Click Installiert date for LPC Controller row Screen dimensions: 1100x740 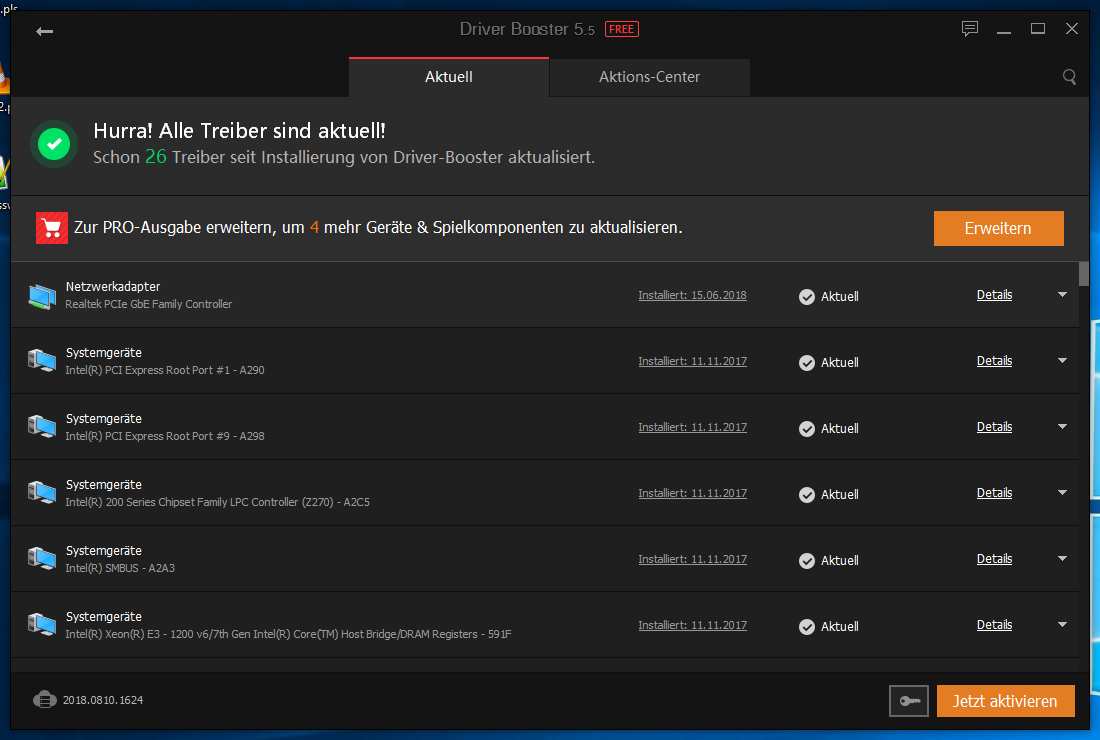click(692, 493)
